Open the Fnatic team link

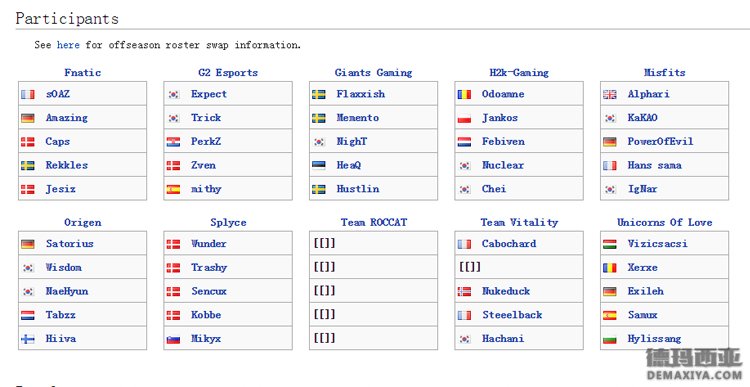click(83, 73)
